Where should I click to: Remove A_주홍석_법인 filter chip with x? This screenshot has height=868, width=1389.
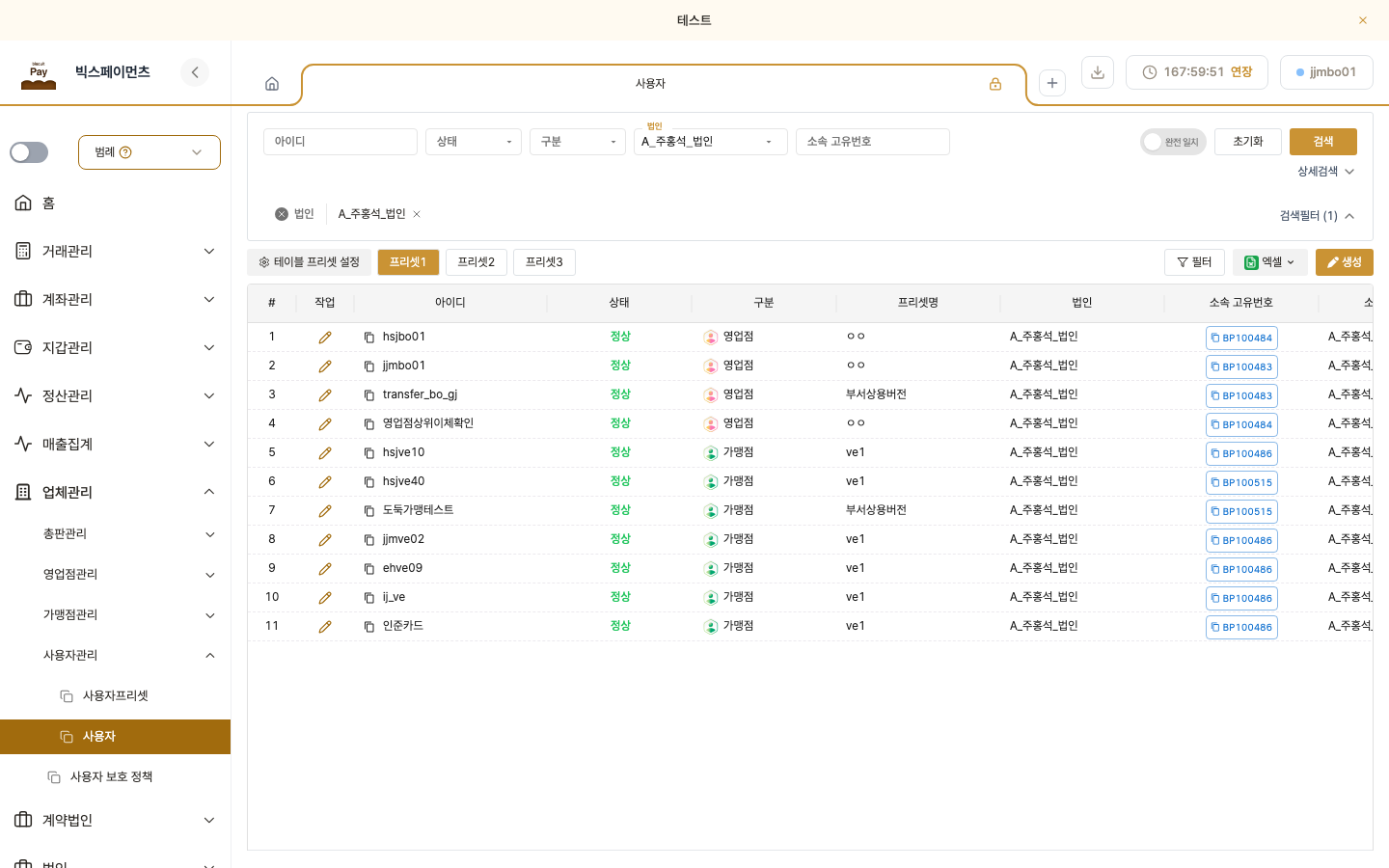tap(417, 214)
